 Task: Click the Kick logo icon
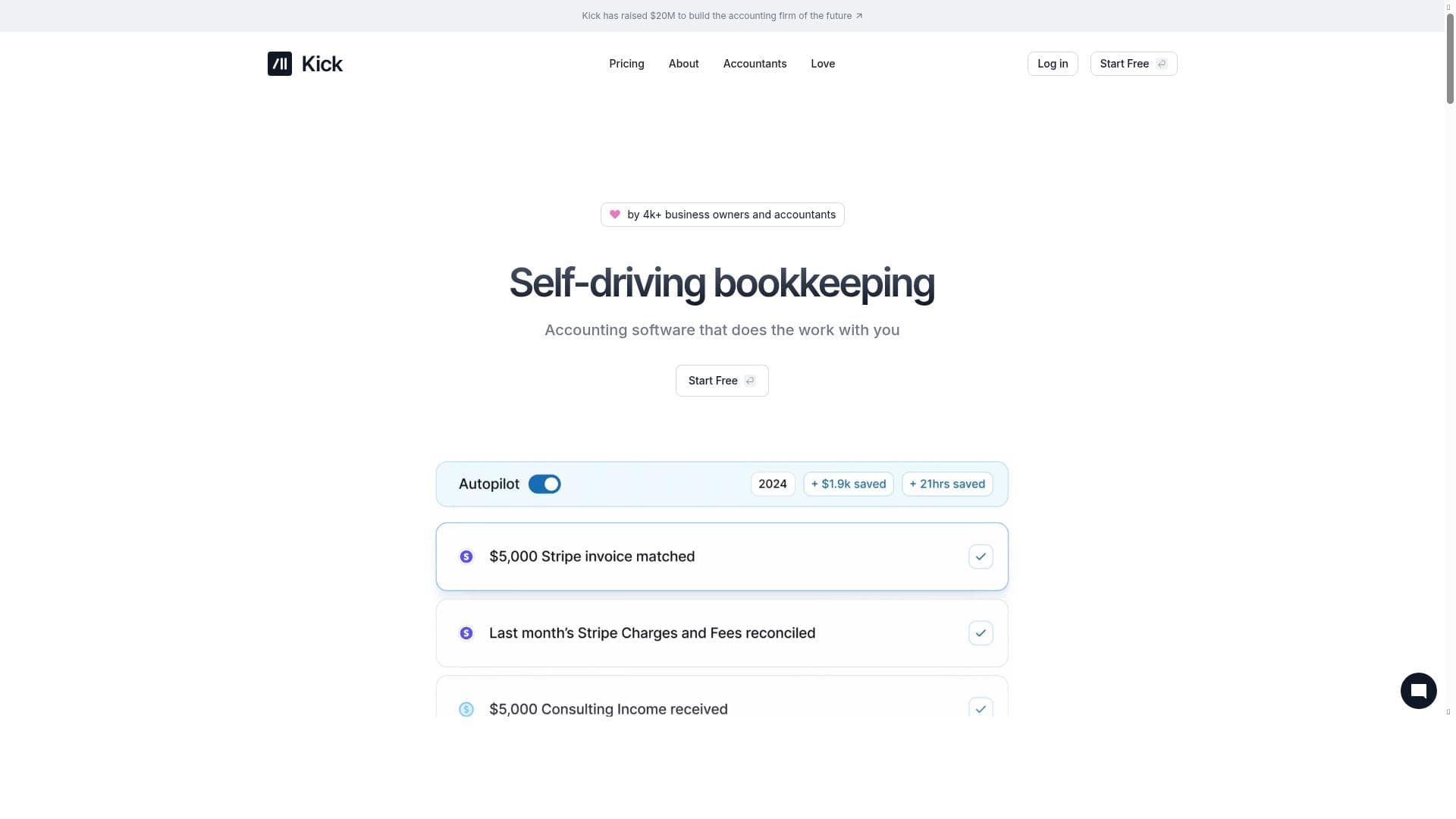(279, 64)
